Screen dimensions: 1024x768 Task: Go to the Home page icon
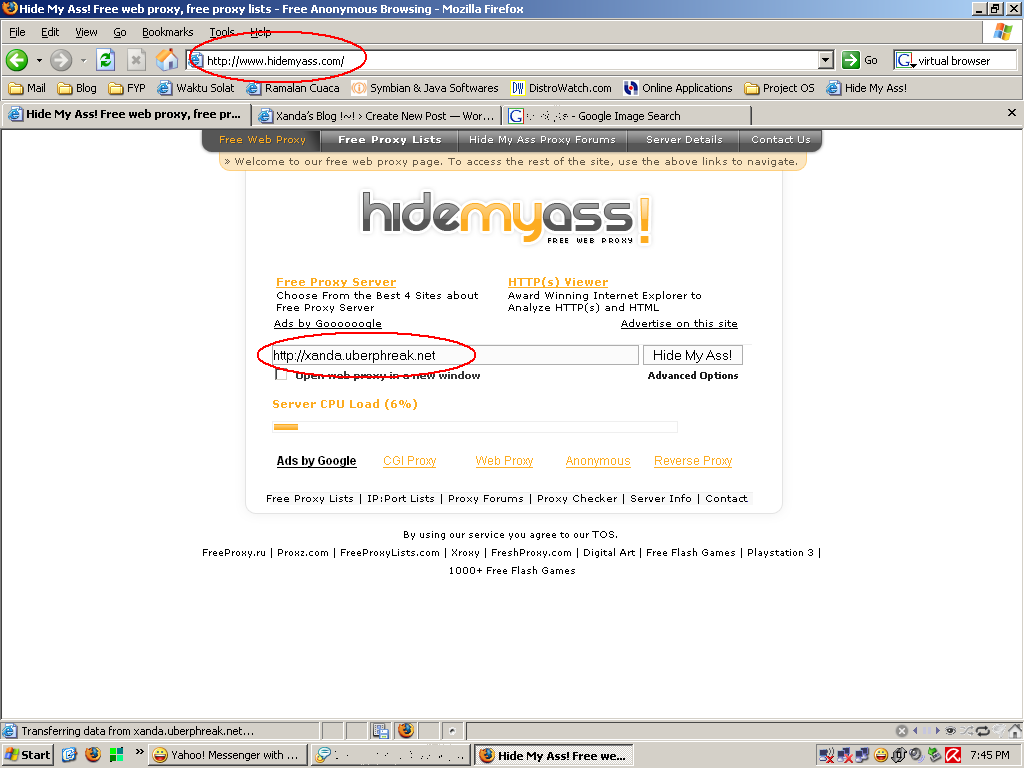point(167,61)
